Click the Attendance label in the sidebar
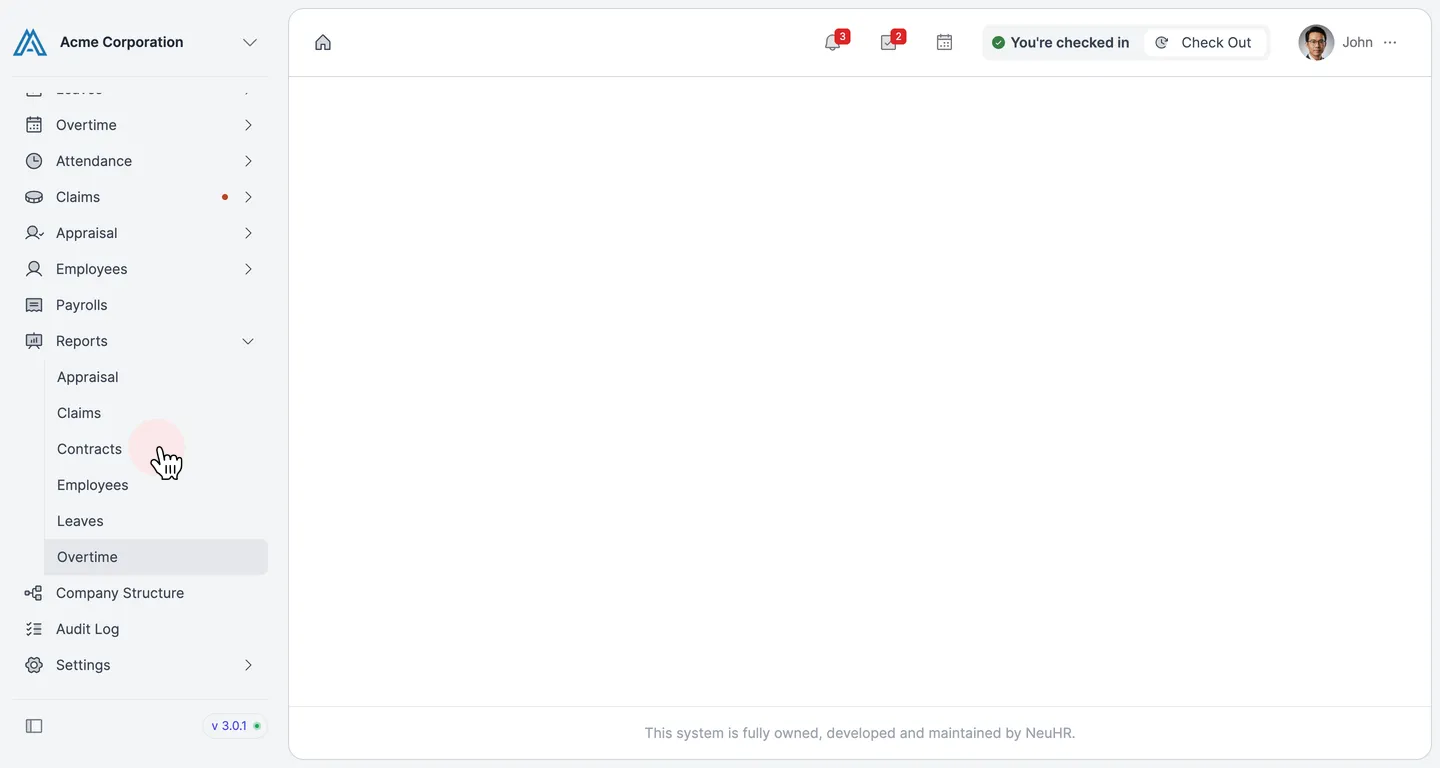The image size is (1440, 768). (x=94, y=161)
